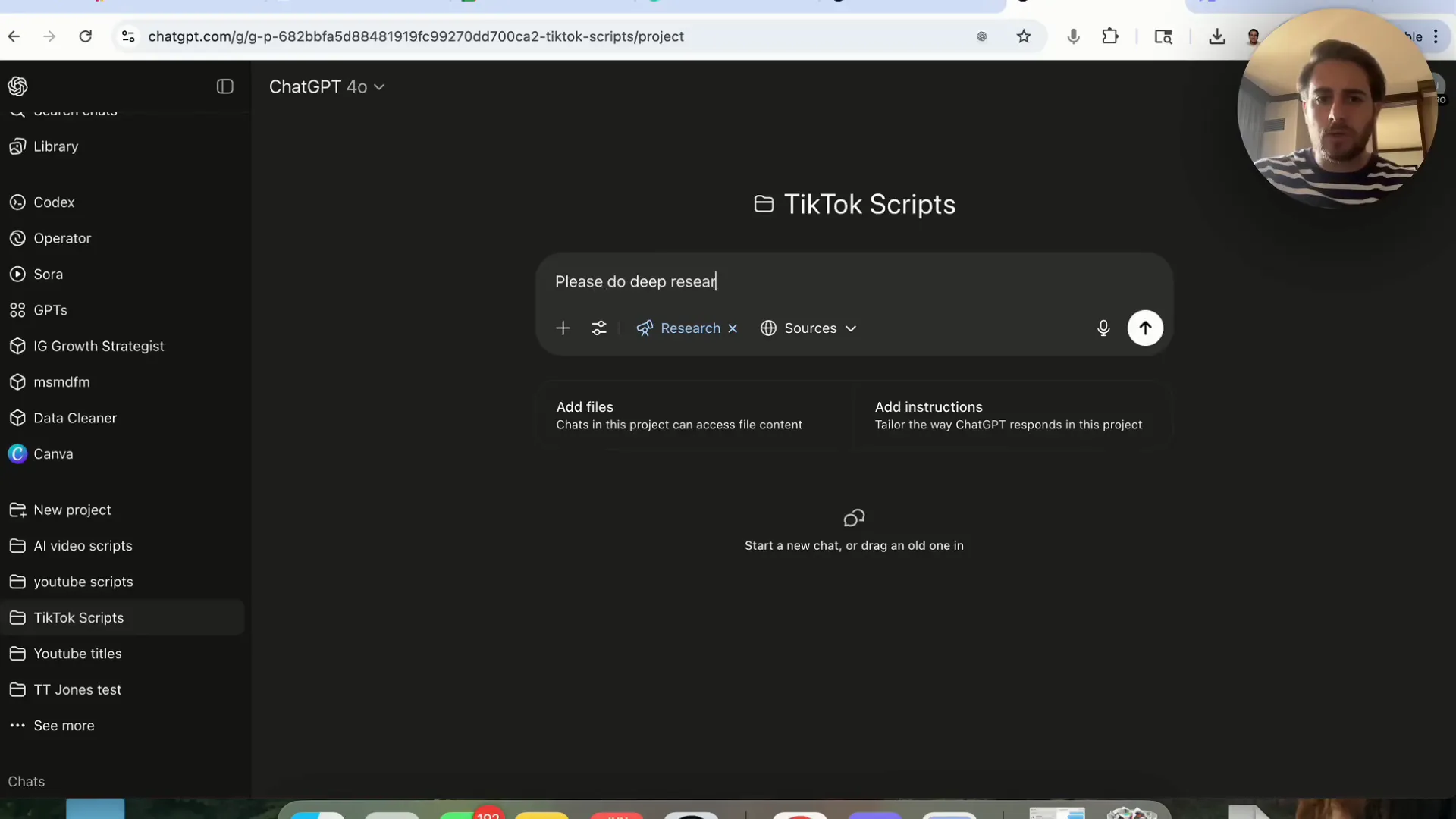Open the browser extensions puzzle icon
This screenshot has height=819, width=1456.
click(x=1110, y=36)
